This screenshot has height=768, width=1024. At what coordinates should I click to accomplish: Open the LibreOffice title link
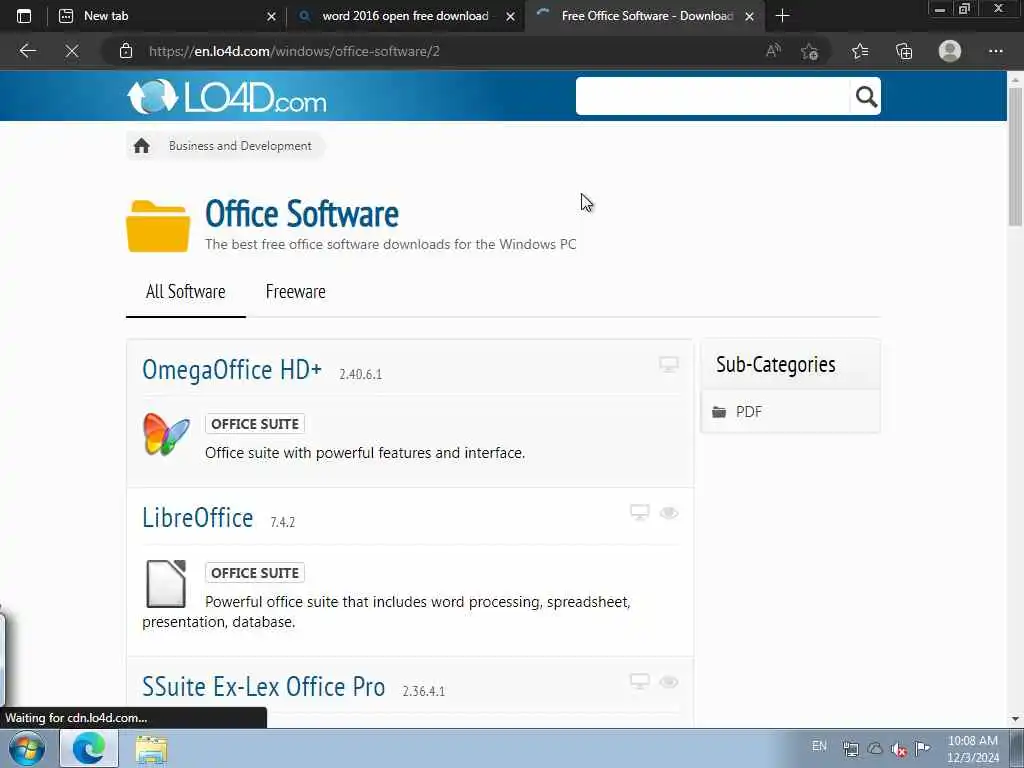197,518
